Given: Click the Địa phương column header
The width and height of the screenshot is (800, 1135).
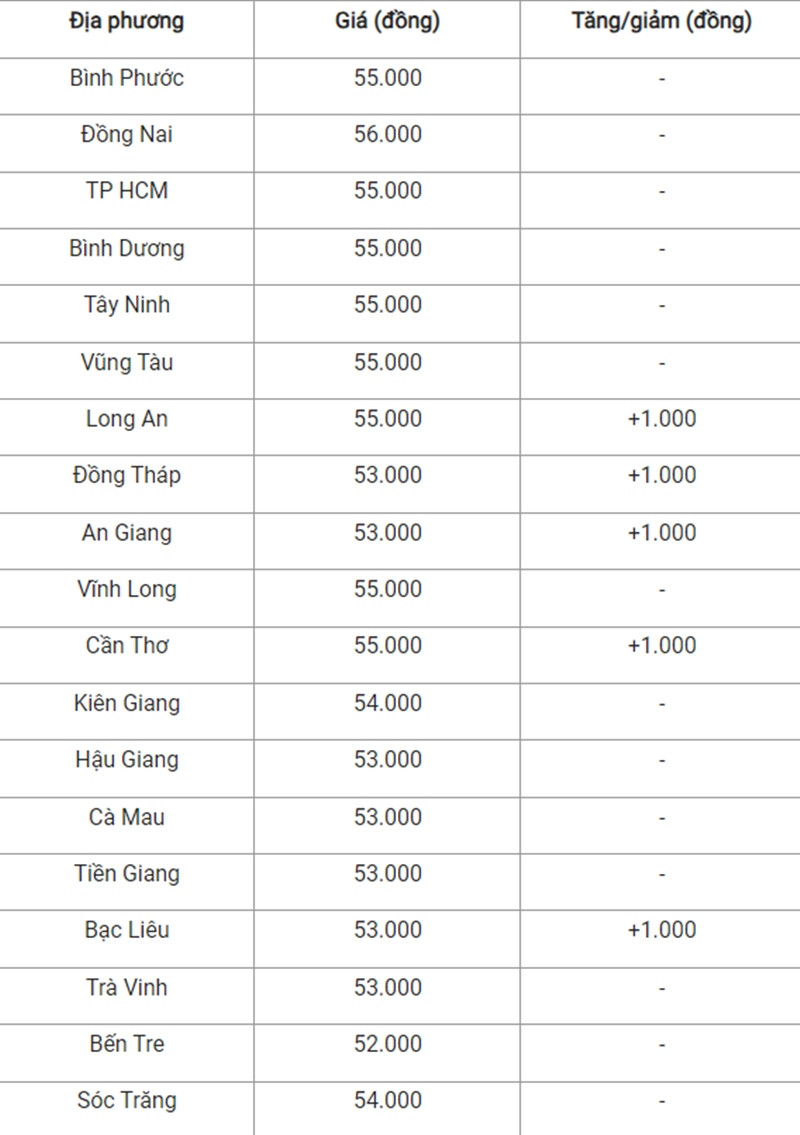Looking at the screenshot, I should 127,22.
